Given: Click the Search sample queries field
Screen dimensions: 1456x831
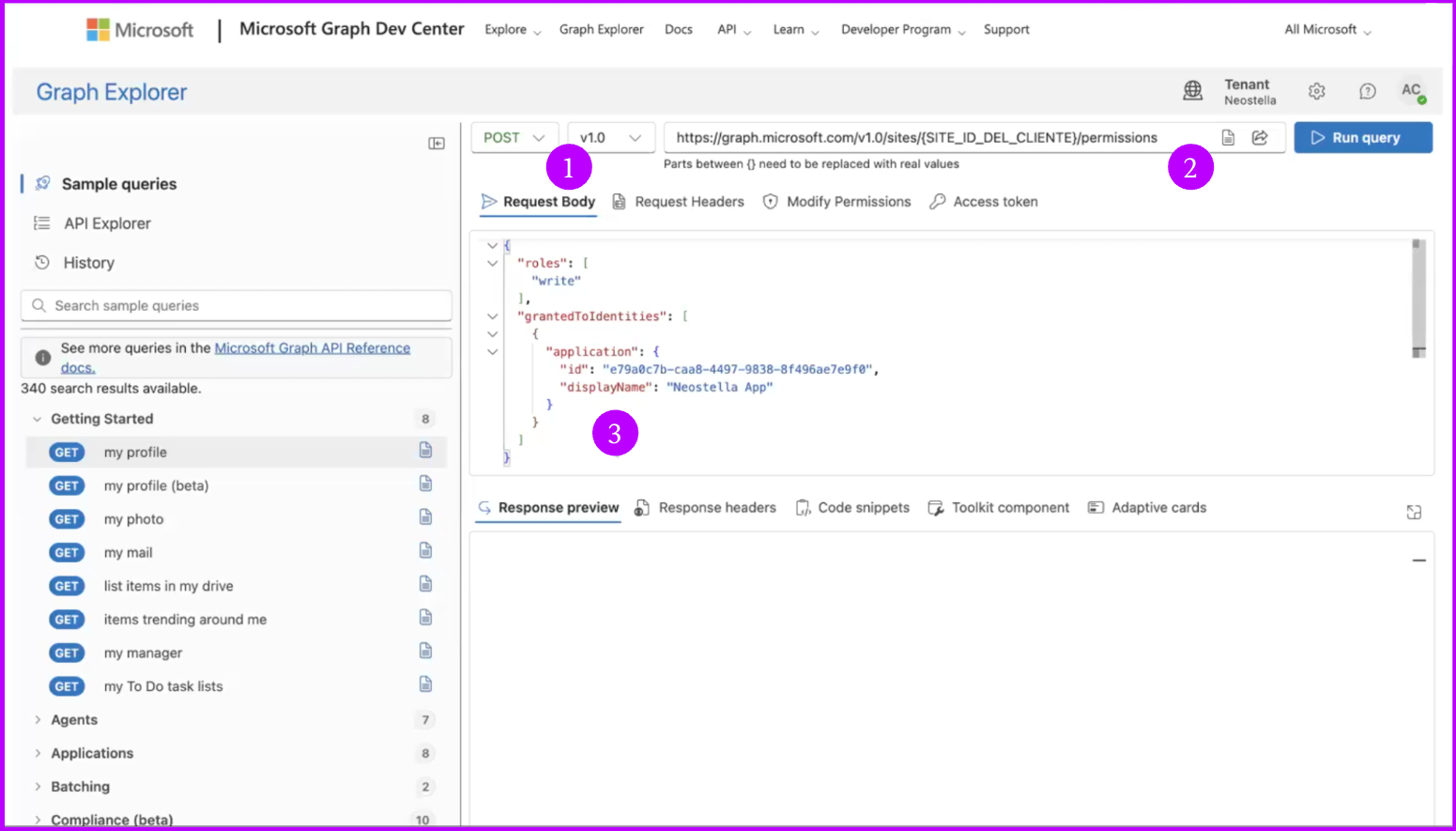Looking at the screenshot, I should pyautogui.click(x=237, y=305).
